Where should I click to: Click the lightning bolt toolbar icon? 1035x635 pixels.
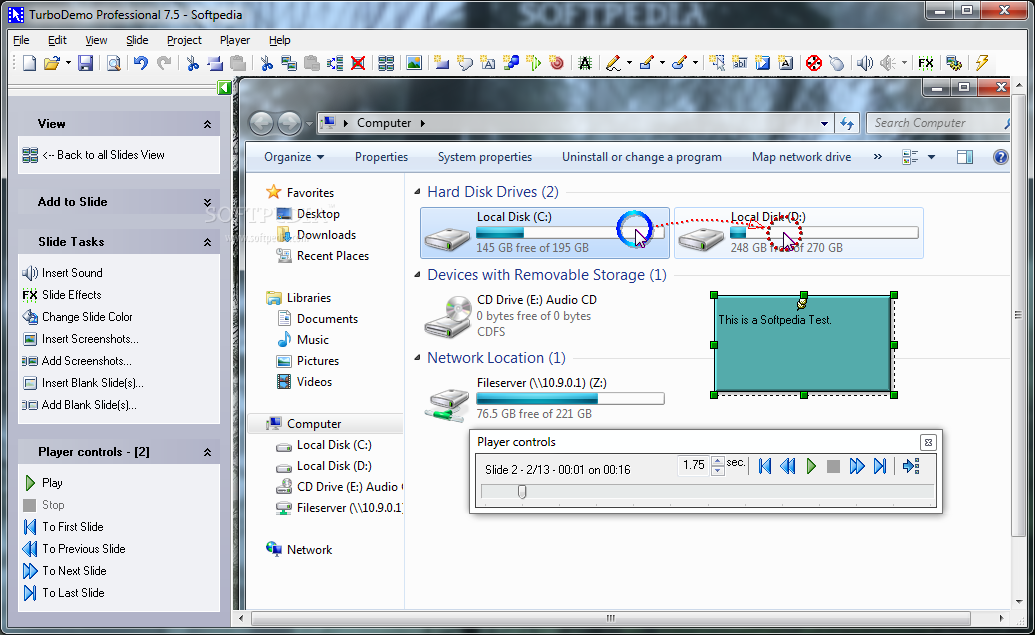(x=982, y=63)
